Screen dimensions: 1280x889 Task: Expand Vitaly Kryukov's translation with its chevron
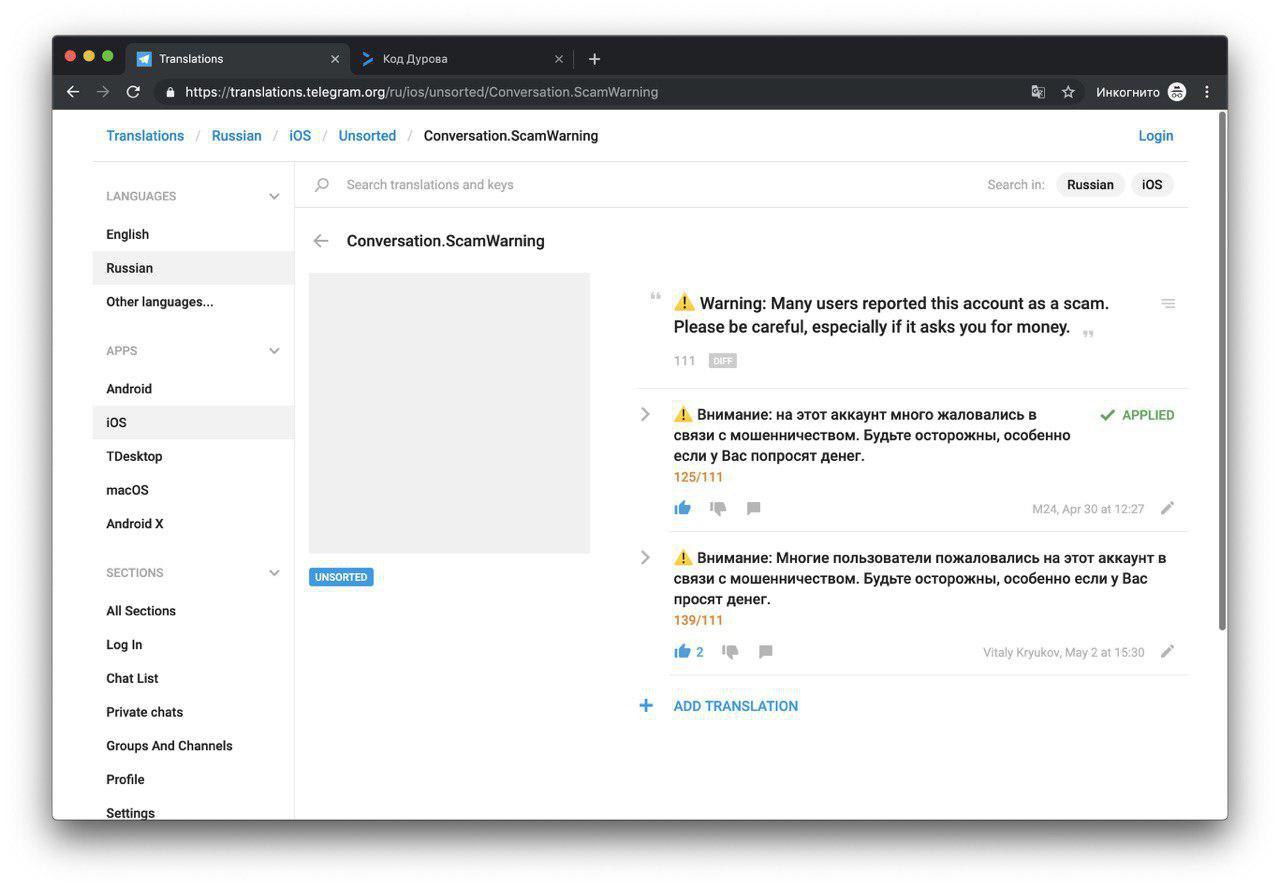645,557
